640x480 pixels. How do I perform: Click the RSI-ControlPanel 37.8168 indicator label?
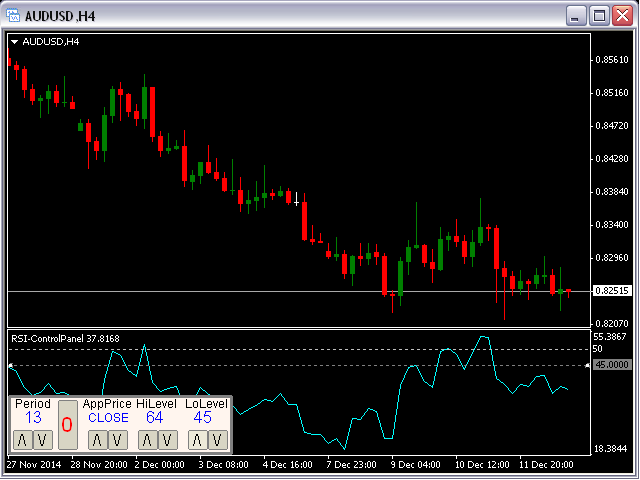65,339
